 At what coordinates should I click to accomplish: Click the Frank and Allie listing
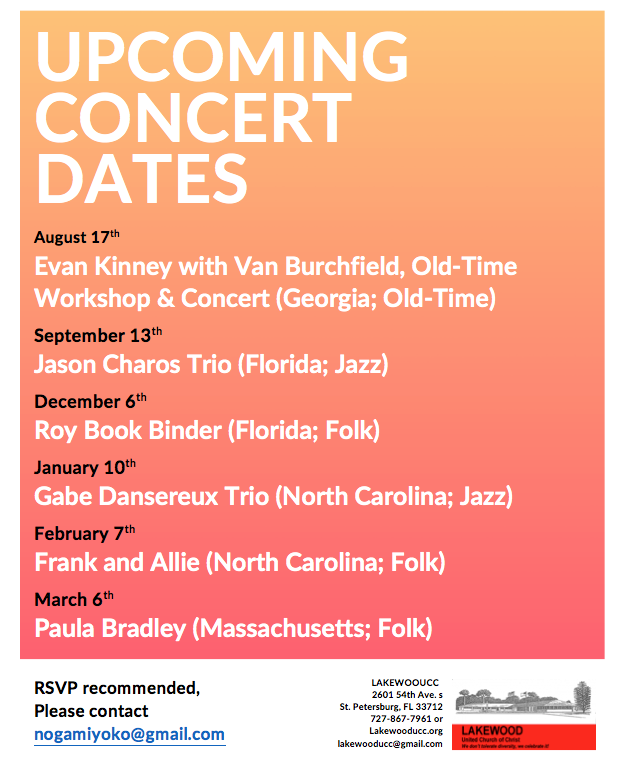click(239, 562)
